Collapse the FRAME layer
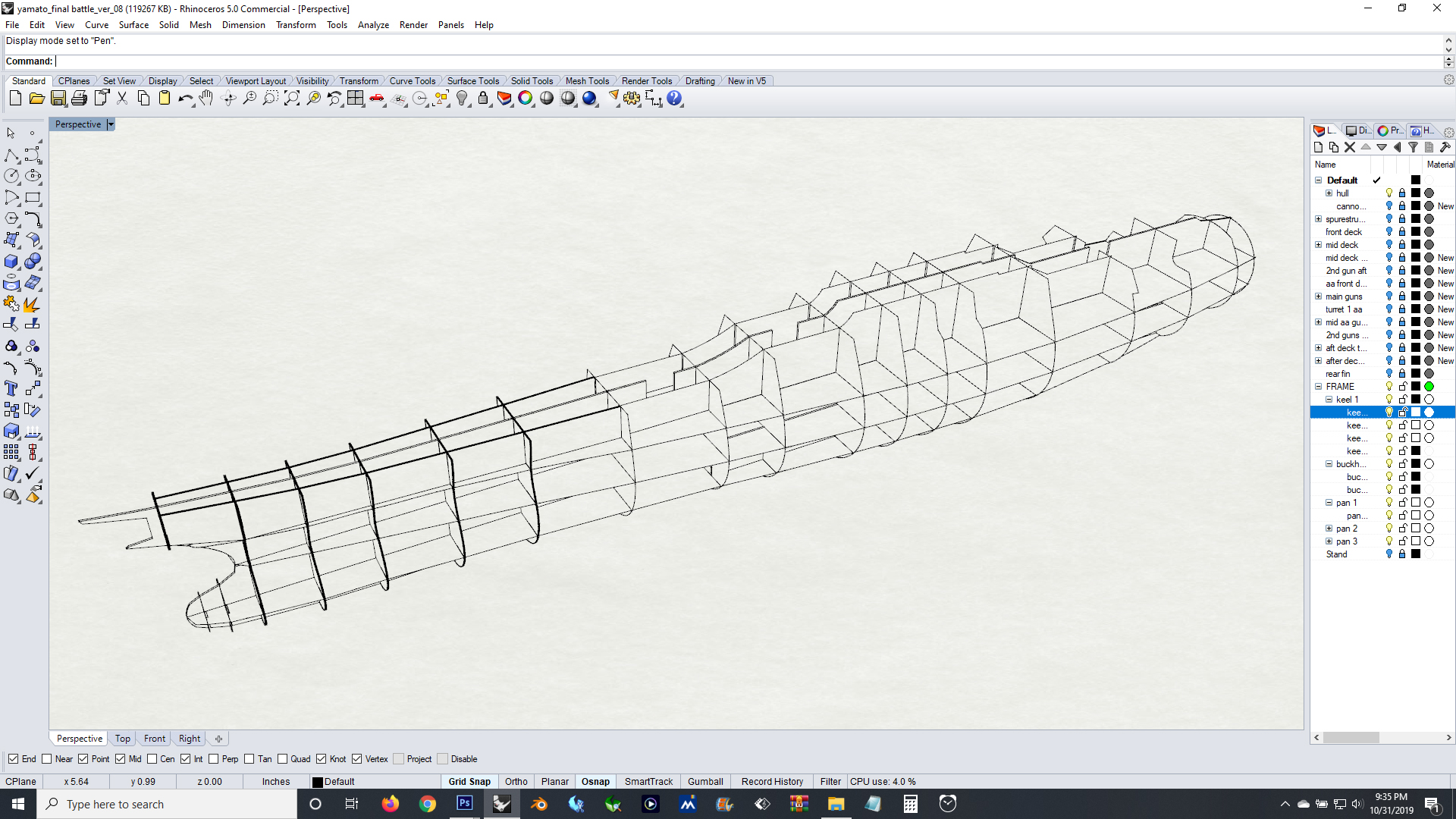The width and height of the screenshot is (1456, 819). 1319,387
